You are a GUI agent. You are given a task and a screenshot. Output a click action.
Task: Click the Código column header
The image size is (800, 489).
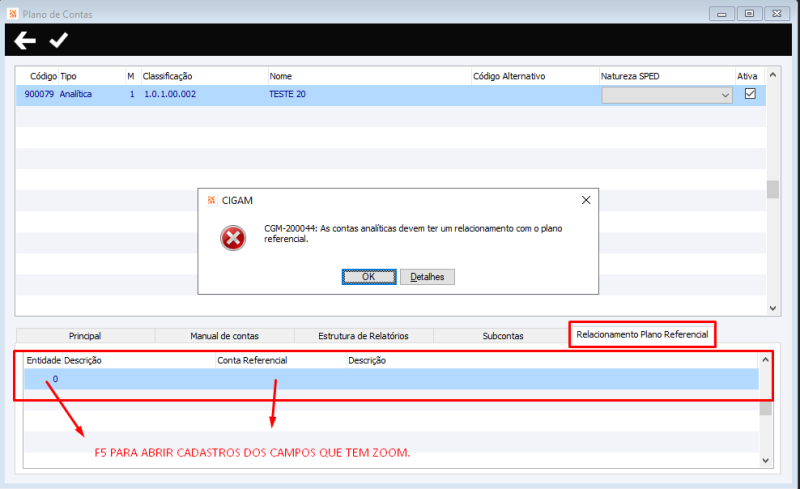point(43,76)
